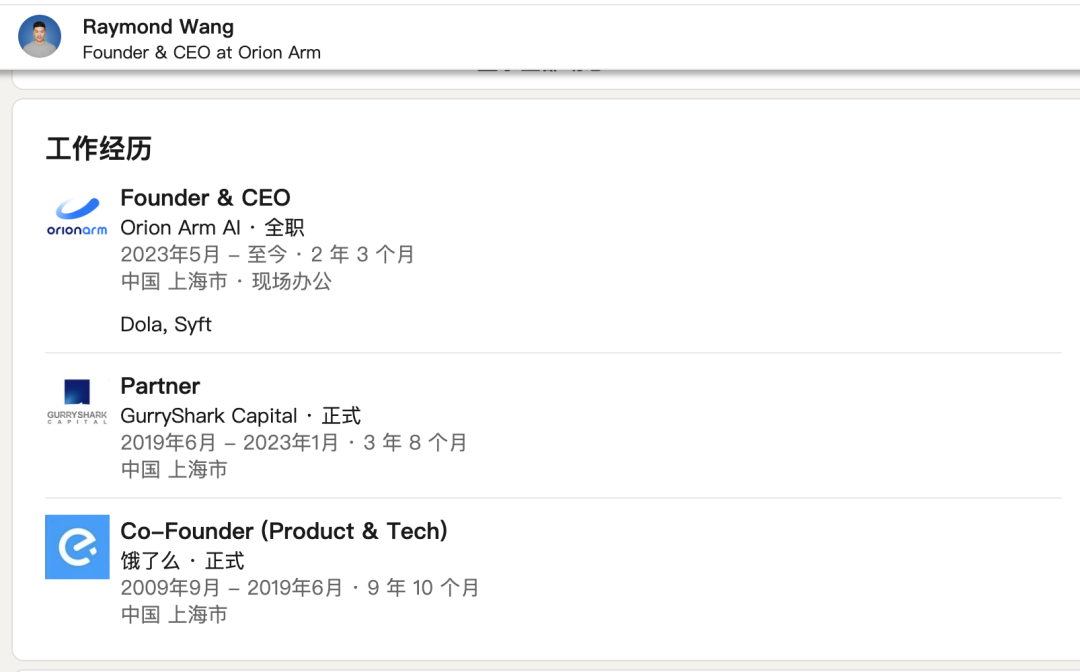Click the Raymond Wang name in header
This screenshot has width=1080, height=672.
point(157,26)
